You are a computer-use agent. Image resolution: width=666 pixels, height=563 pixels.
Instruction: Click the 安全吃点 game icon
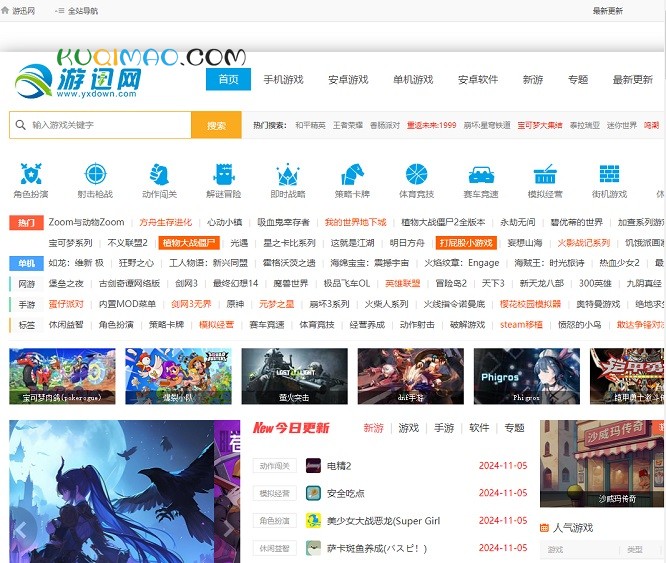pyautogui.click(x=313, y=493)
